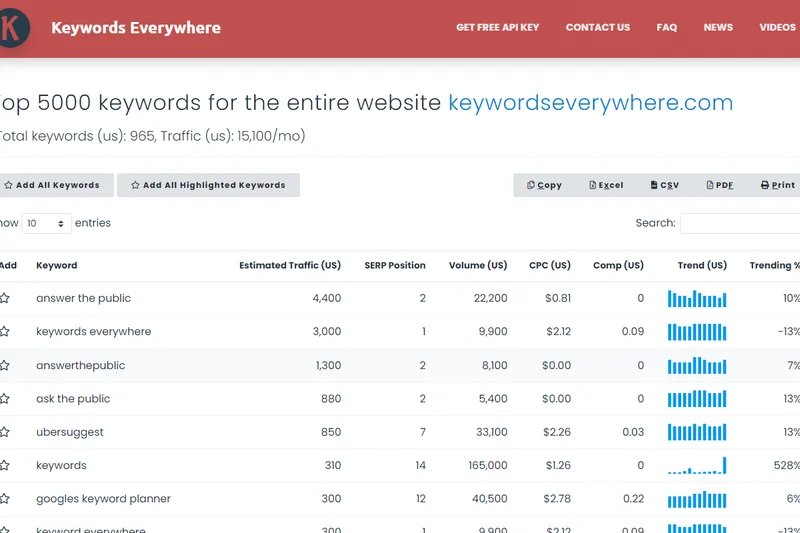Screen dimensions: 800x533
Task: Open the CONTACT US page
Action: click(x=598, y=28)
